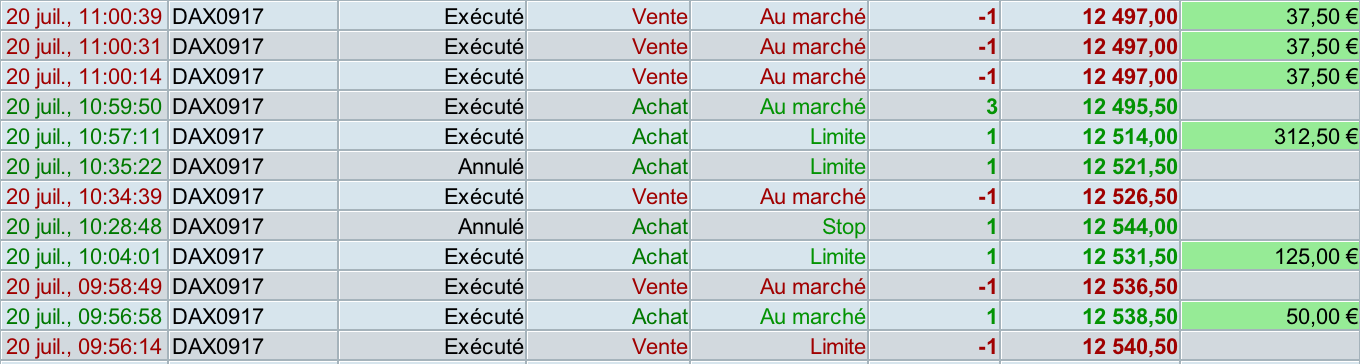This screenshot has height=364, width=1360.
Task: Select the 09:58:49 Vente row
Action: pos(680,286)
